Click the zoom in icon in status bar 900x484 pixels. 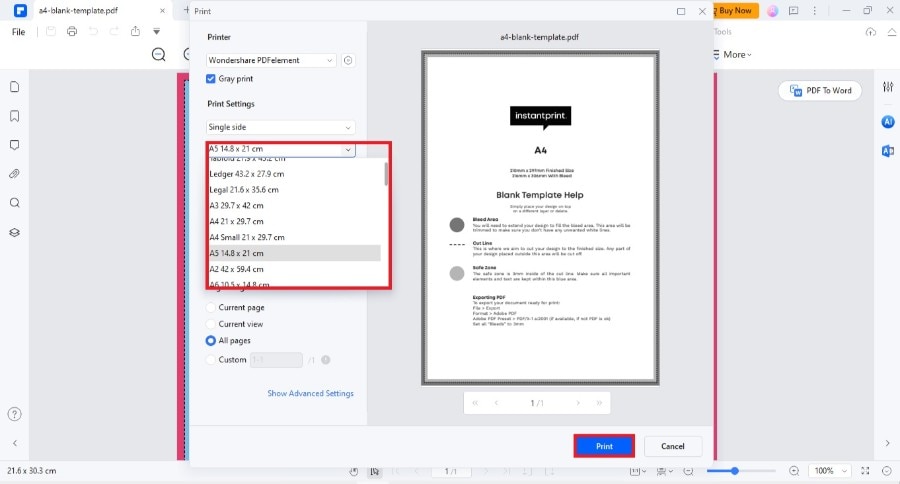(x=794, y=471)
